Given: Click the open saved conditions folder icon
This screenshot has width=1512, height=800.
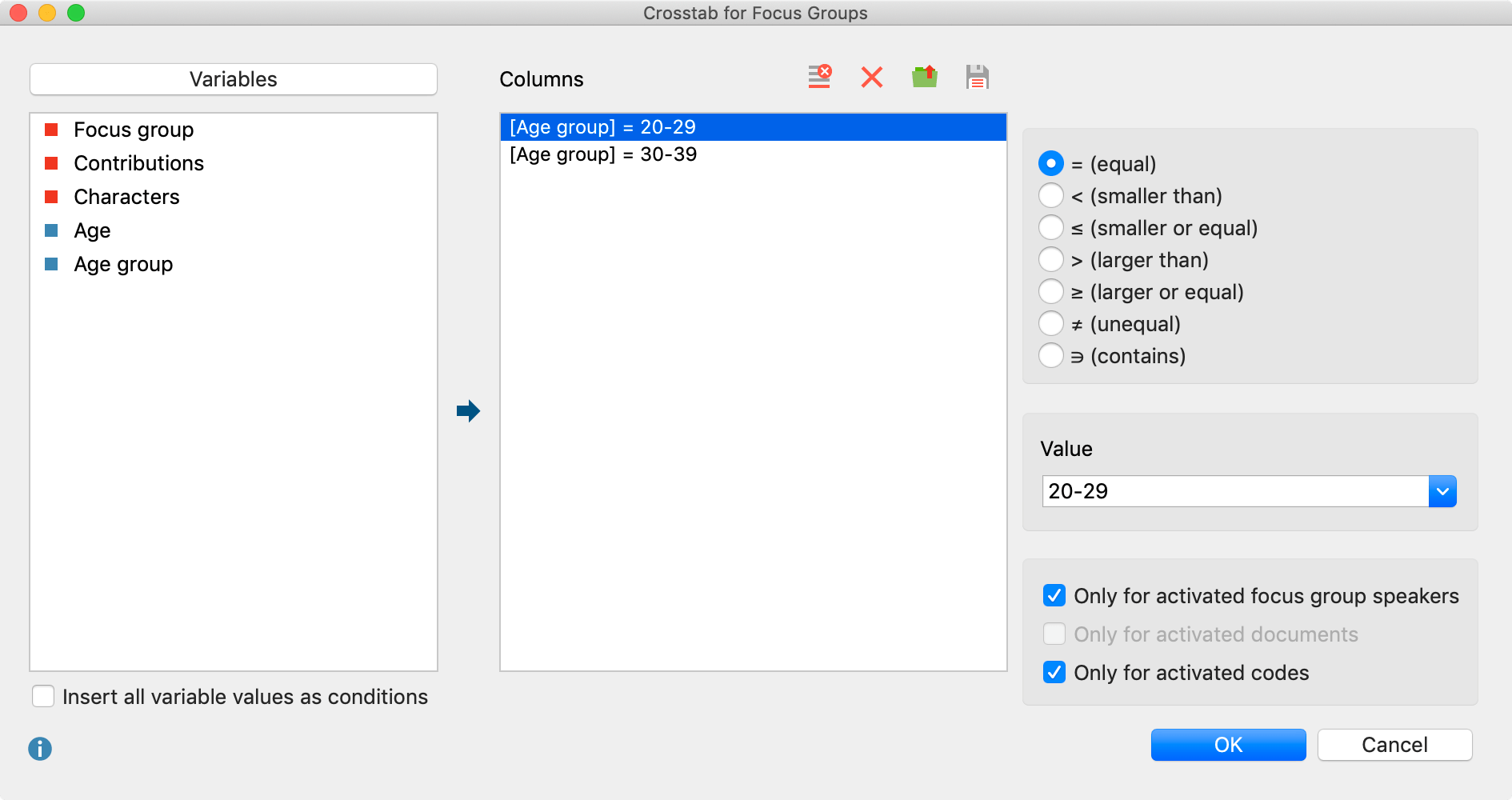Looking at the screenshot, I should tap(925, 77).
